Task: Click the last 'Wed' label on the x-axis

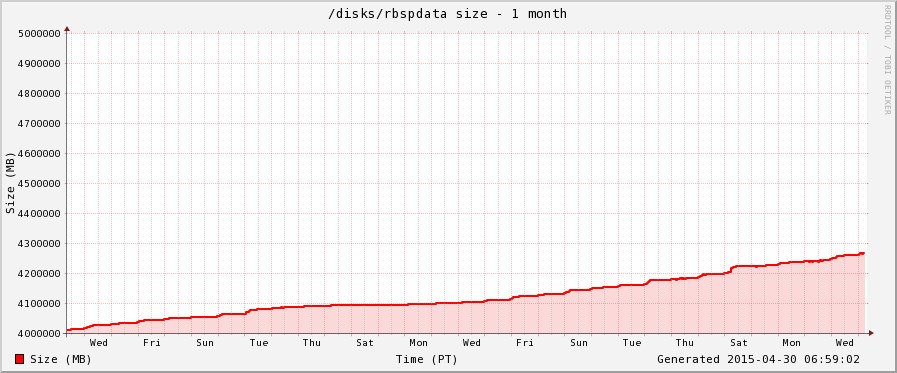Action: (x=845, y=343)
